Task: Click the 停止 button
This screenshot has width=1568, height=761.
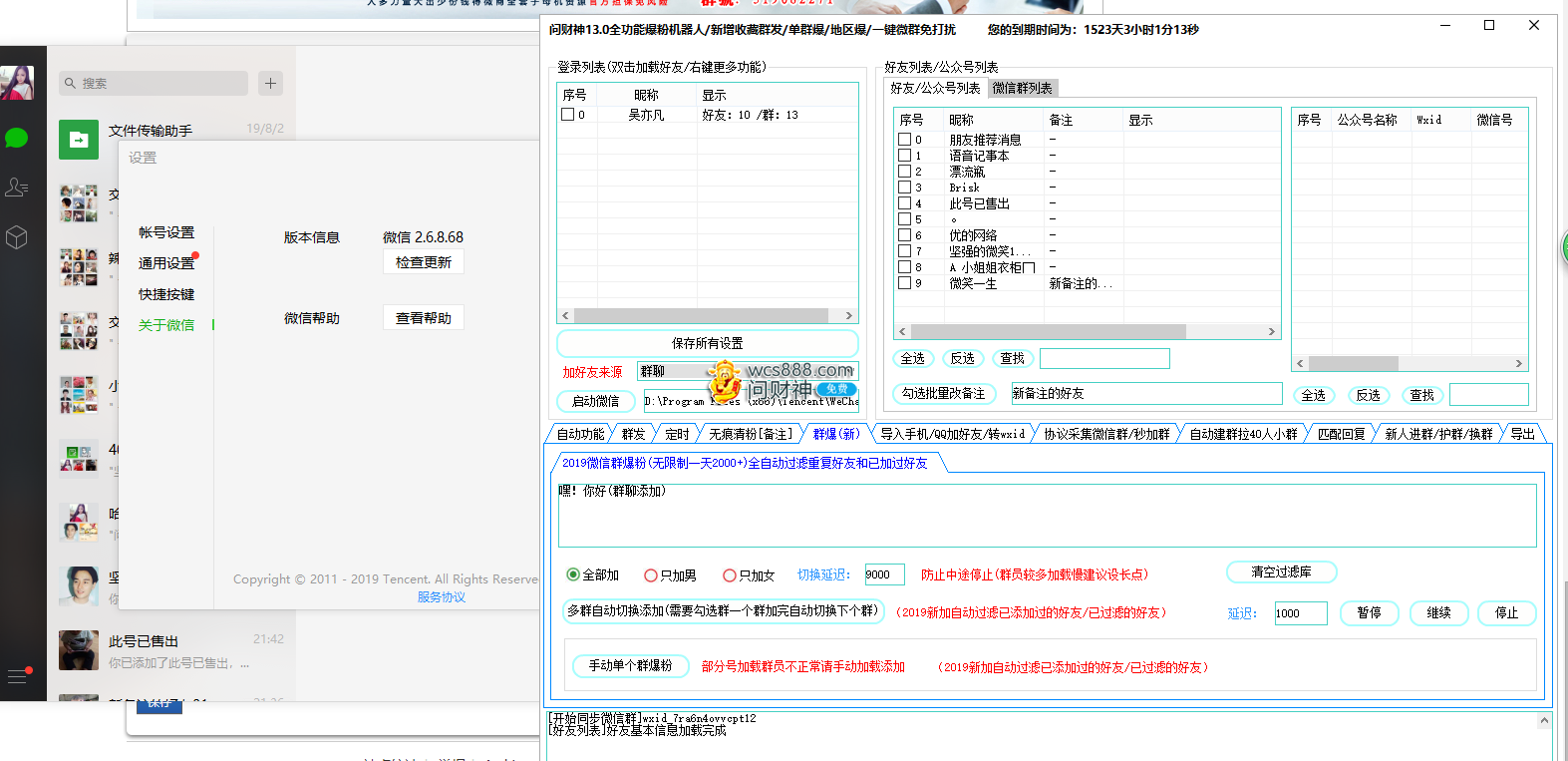Action: click(x=1507, y=613)
